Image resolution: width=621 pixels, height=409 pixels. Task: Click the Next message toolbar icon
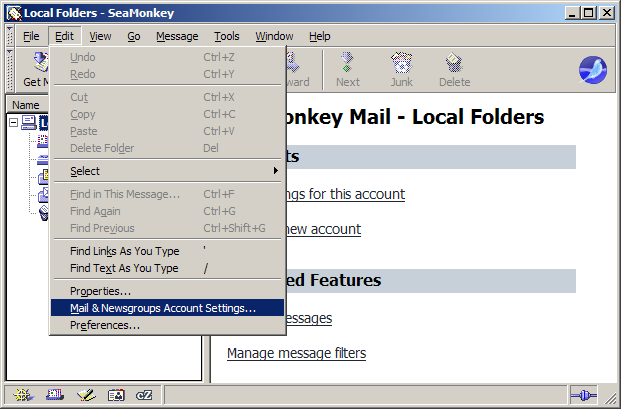point(348,68)
